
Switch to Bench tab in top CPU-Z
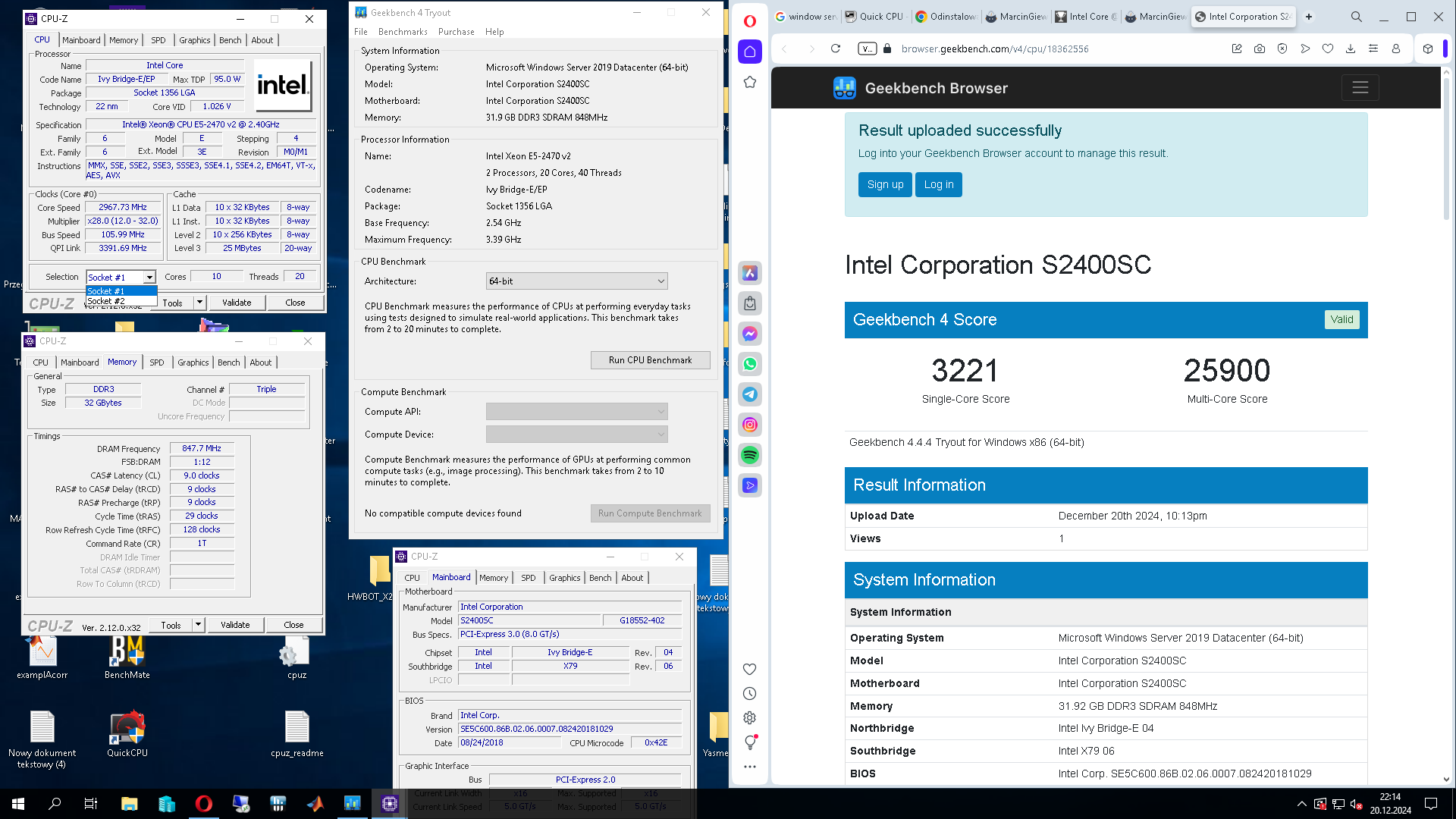pyautogui.click(x=231, y=40)
